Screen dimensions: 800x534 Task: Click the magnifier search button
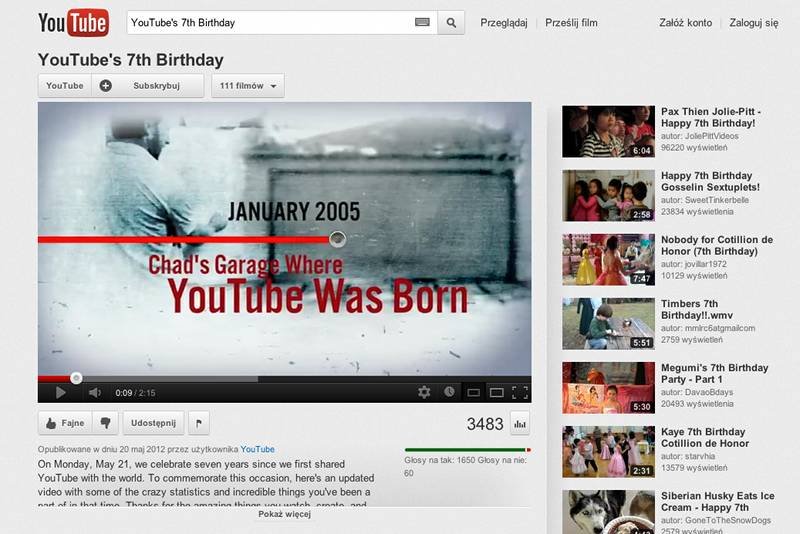(451, 22)
